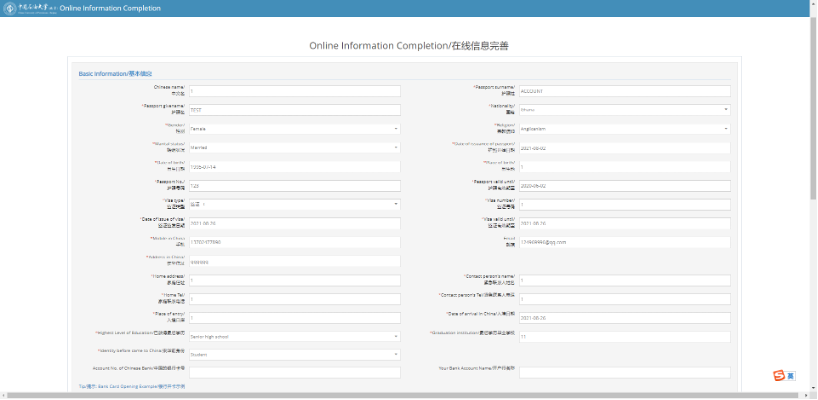
Task: Expand the Highest level of Education dropdown
Action: tap(294, 336)
